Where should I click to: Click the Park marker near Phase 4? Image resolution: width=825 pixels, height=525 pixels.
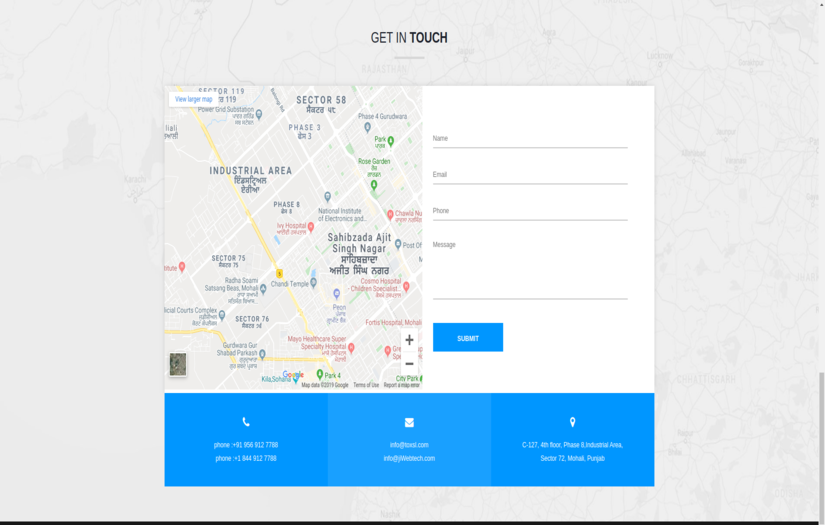tap(390, 141)
